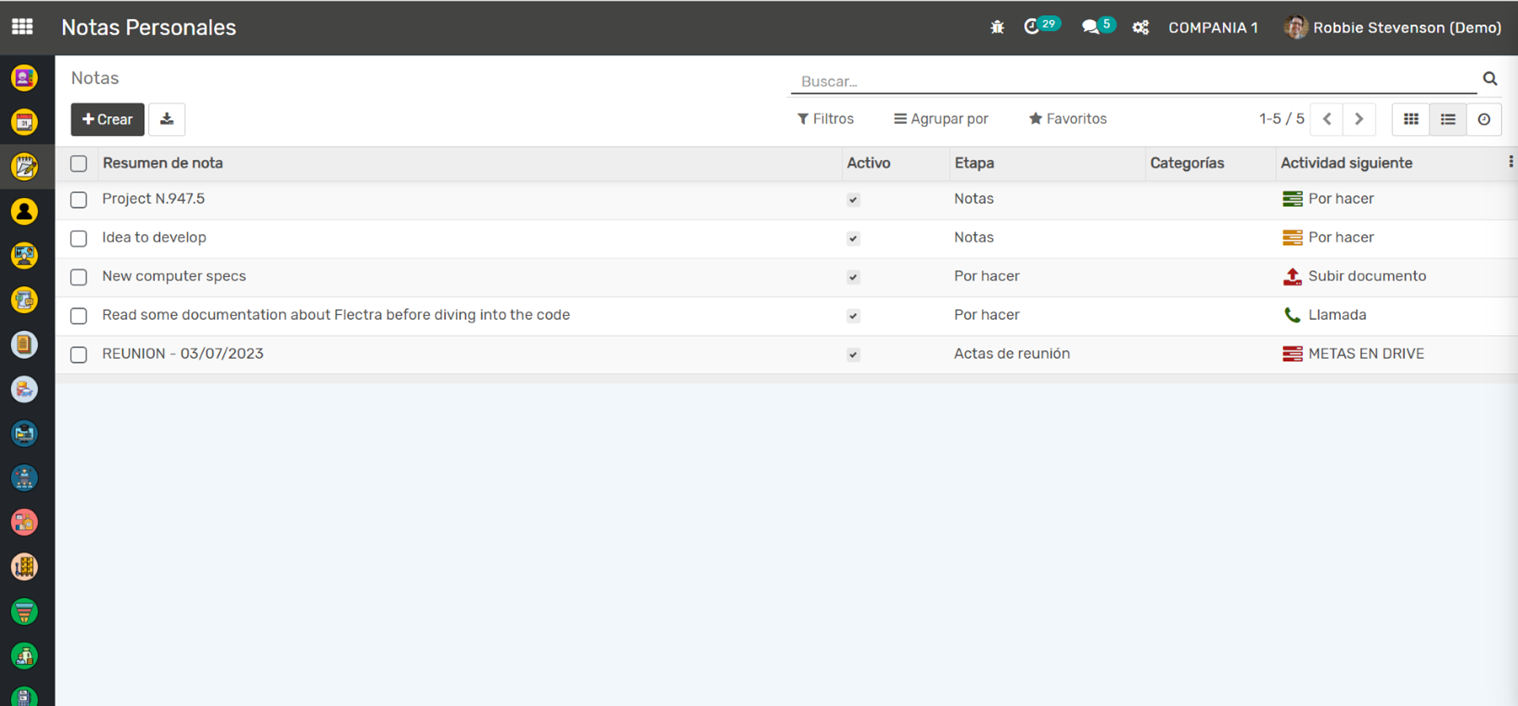Expand the Filtros dropdown
Viewport: 1518px width, 706px height.
pos(825,119)
